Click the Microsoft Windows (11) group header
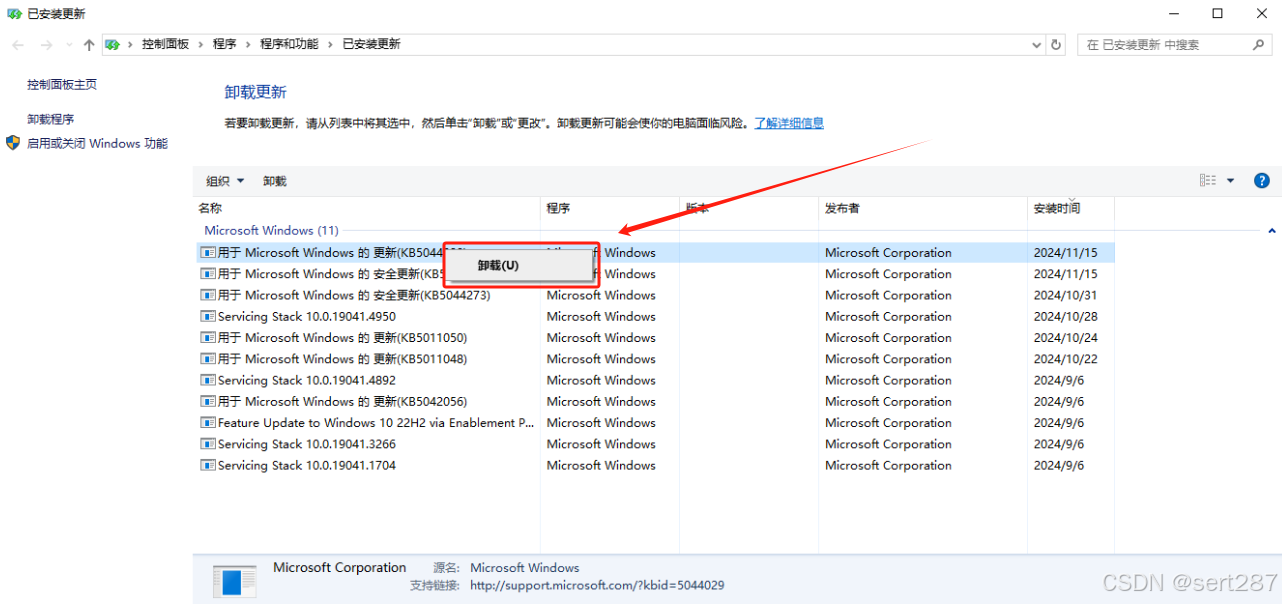This screenshot has width=1282, height=604. coord(271,230)
